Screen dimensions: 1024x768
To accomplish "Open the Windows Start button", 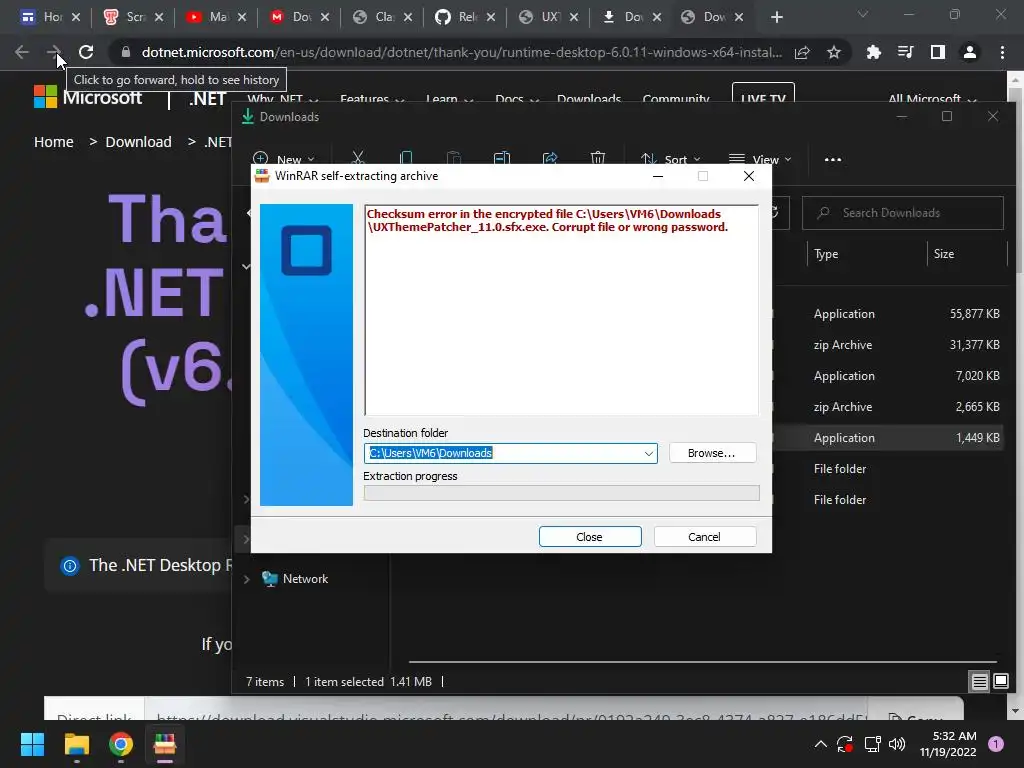I will [x=32, y=744].
